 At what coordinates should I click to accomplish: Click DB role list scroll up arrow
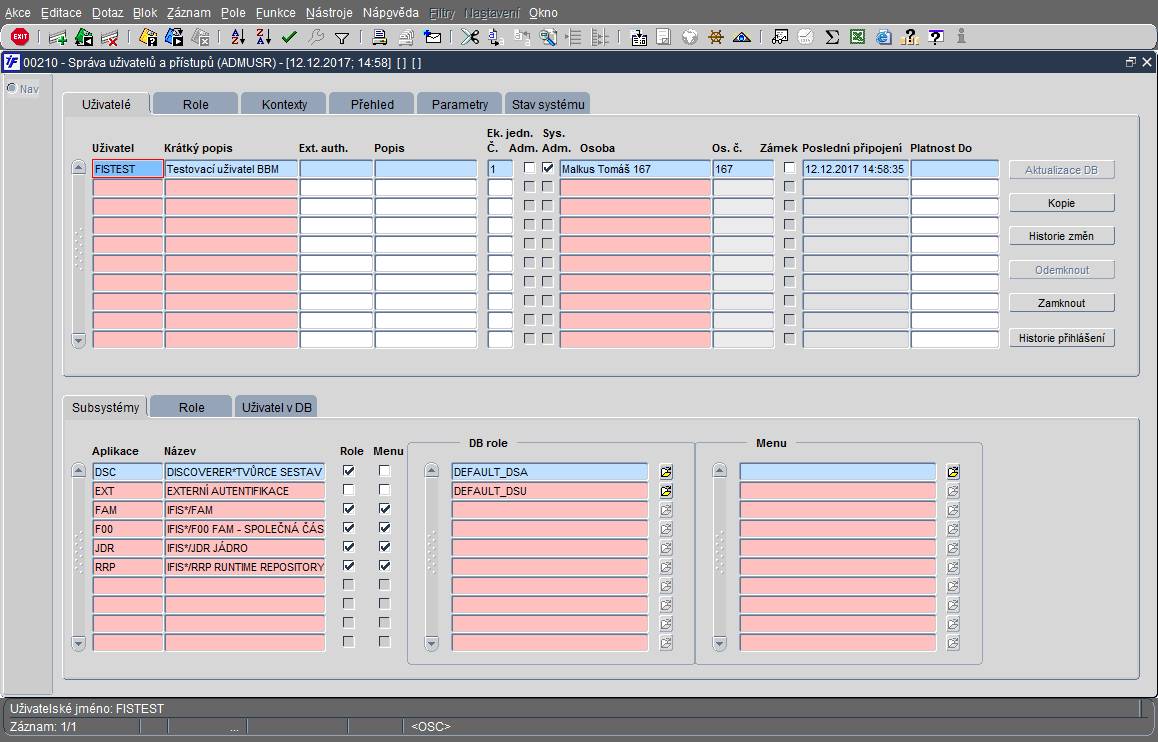[x=432, y=470]
